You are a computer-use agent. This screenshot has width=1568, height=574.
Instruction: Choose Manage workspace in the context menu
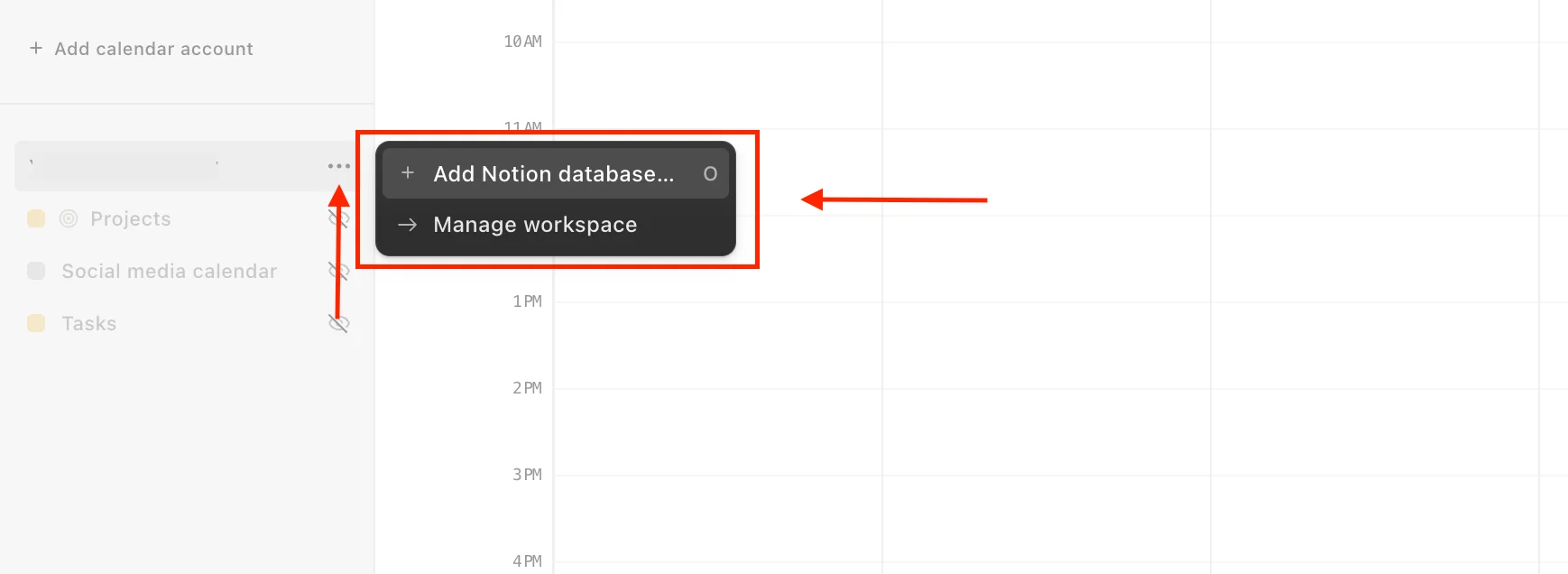click(534, 225)
